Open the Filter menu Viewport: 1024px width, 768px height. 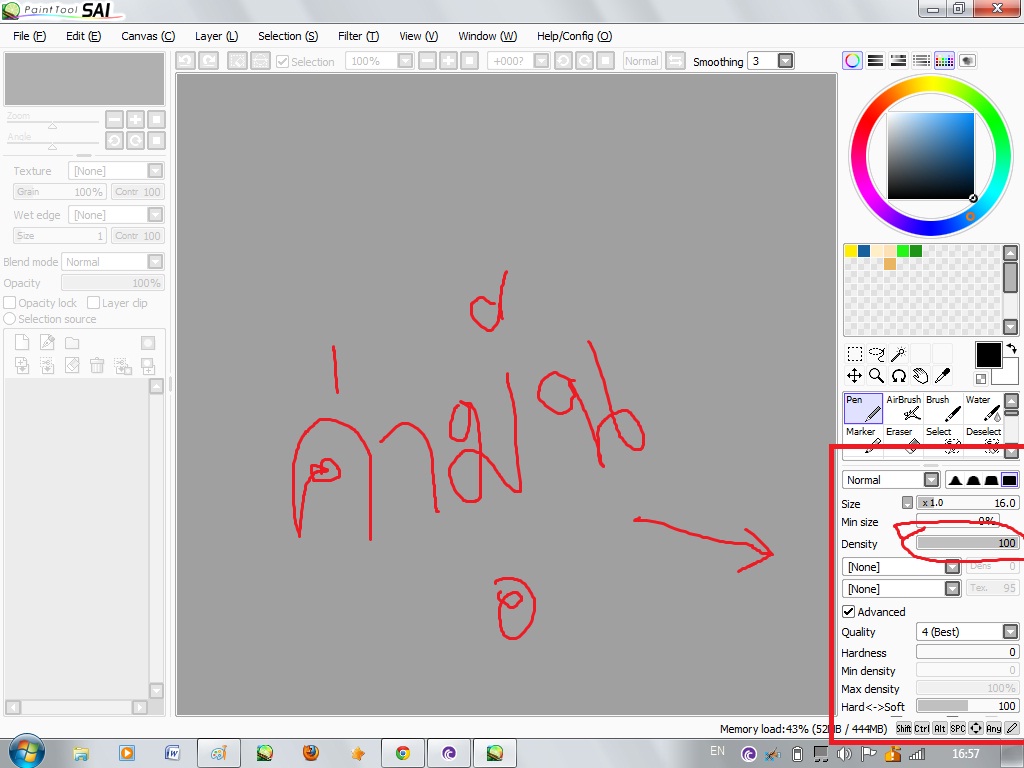tap(358, 36)
